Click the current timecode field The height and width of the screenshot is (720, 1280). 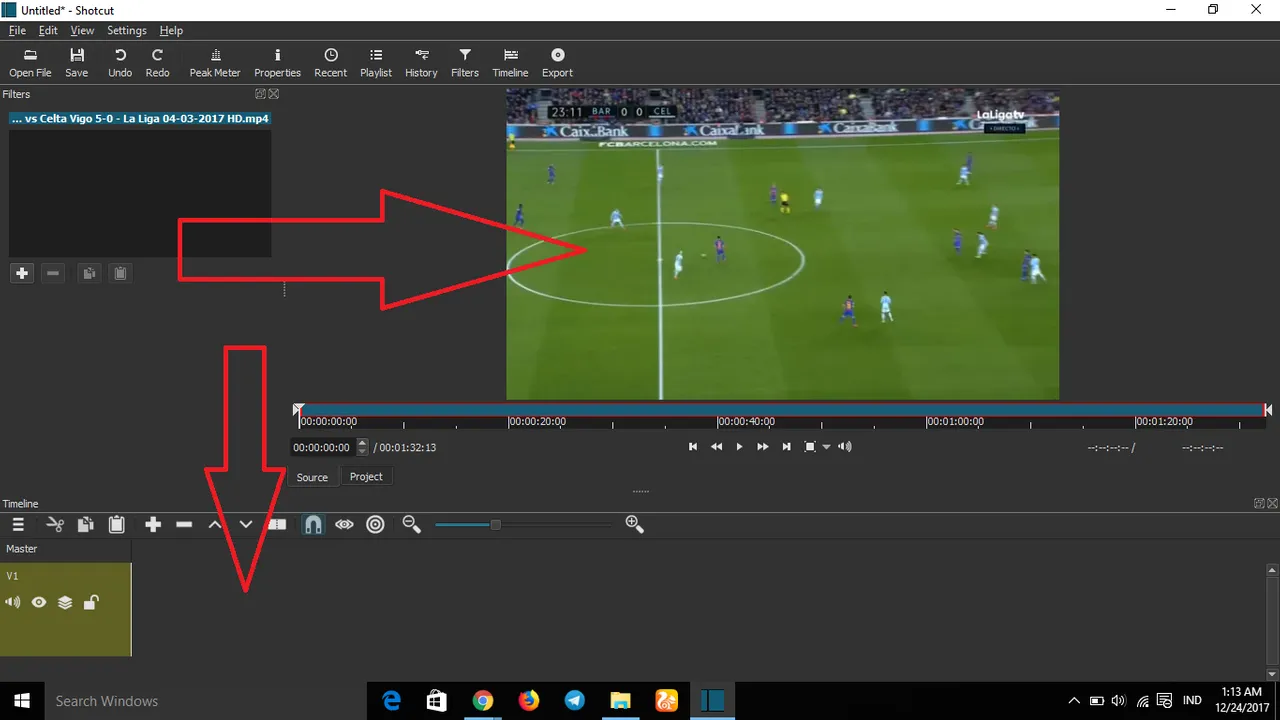pyautogui.click(x=323, y=447)
